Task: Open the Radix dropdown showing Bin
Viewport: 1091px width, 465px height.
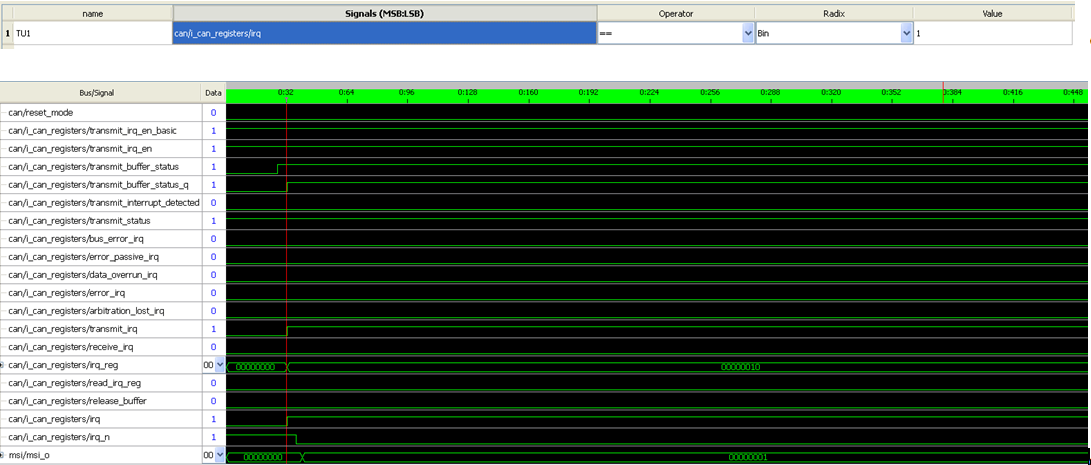Action: tap(906, 33)
